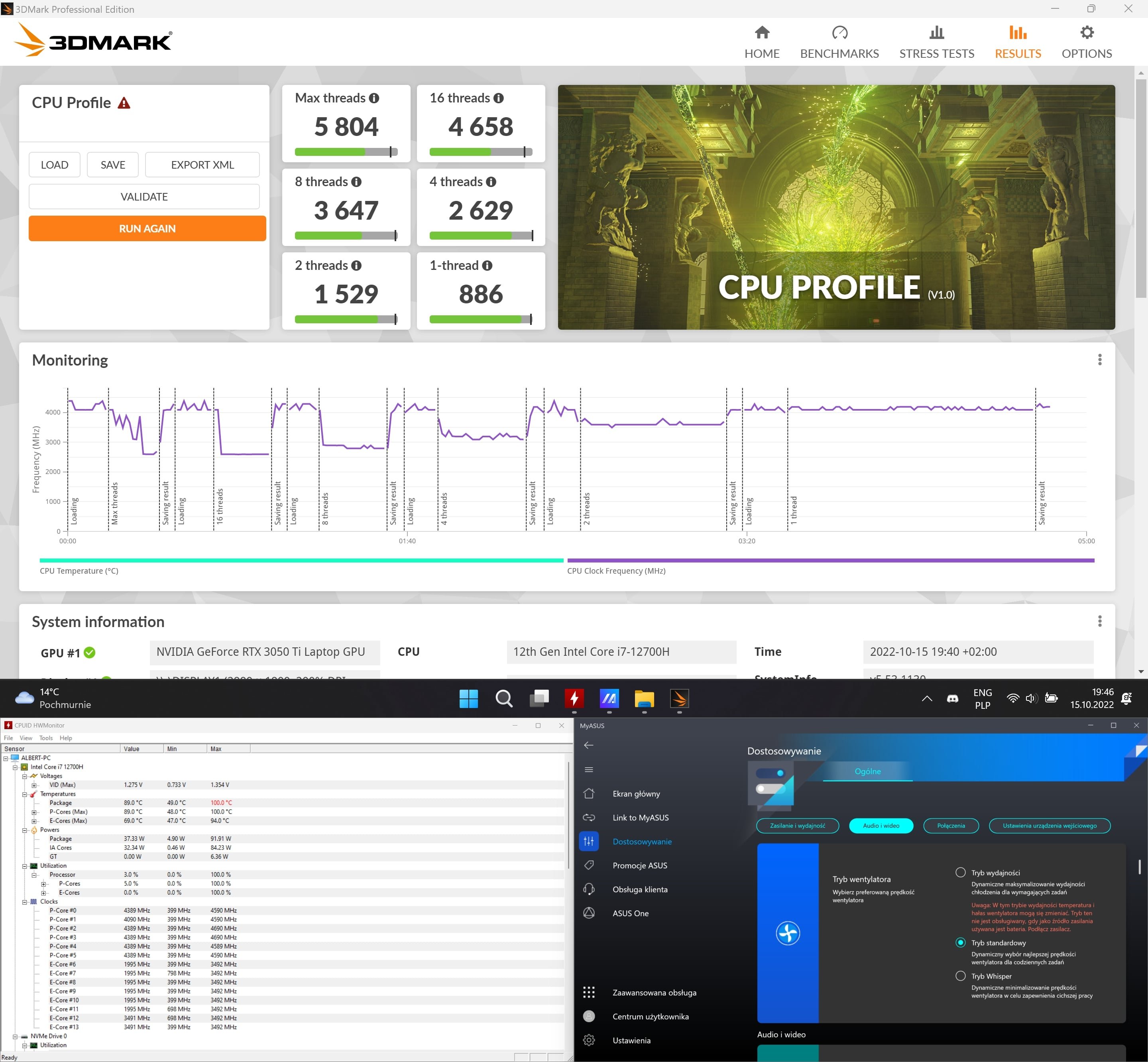Open the File menu in HWMonitor
1148x1062 pixels.
9,738
